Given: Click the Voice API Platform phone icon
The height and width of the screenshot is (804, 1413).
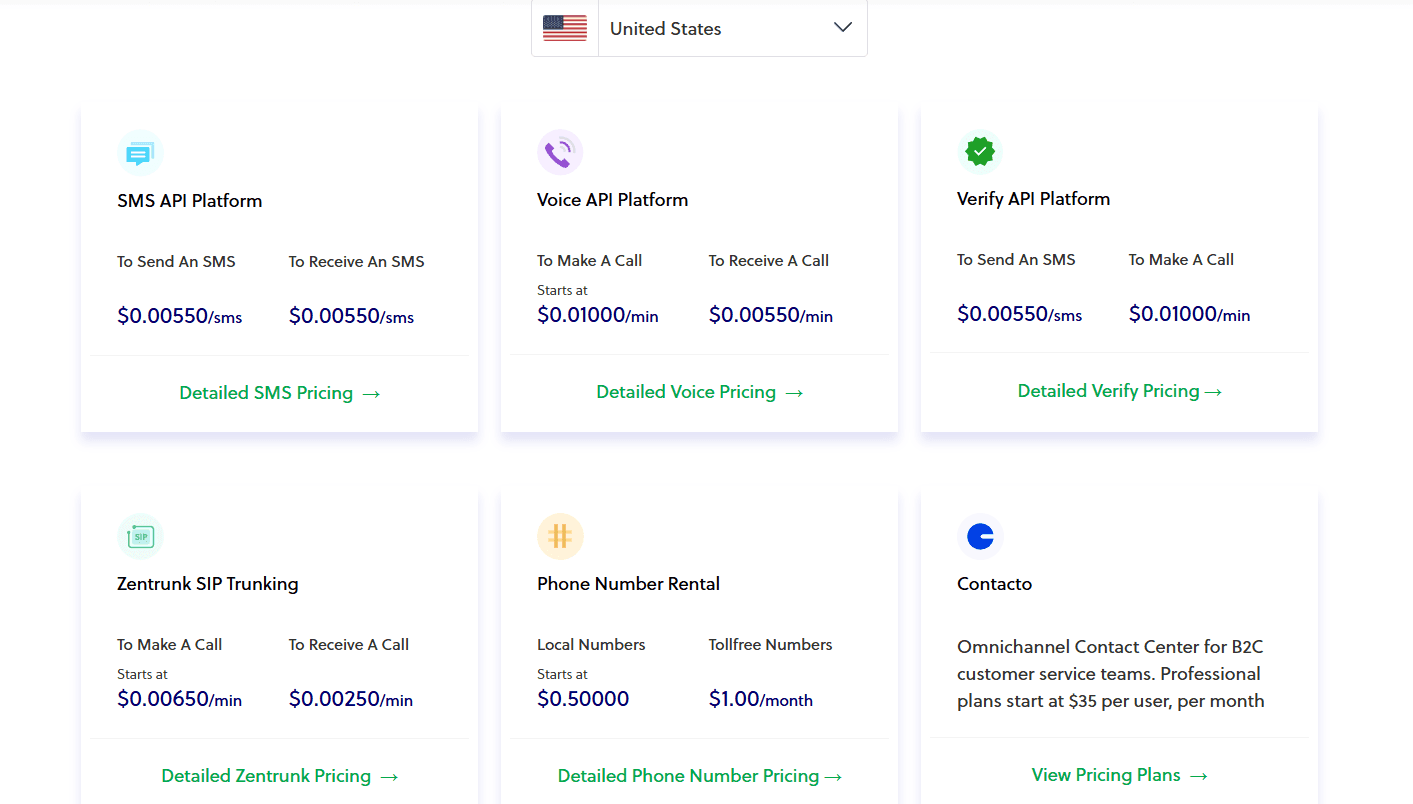Looking at the screenshot, I should pyautogui.click(x=560, y=153).
